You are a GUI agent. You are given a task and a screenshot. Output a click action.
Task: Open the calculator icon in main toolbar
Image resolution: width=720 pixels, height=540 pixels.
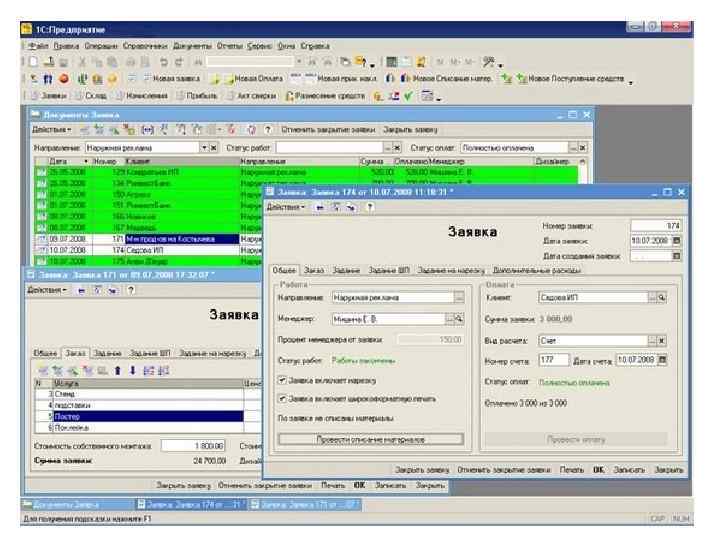(391, 62)
